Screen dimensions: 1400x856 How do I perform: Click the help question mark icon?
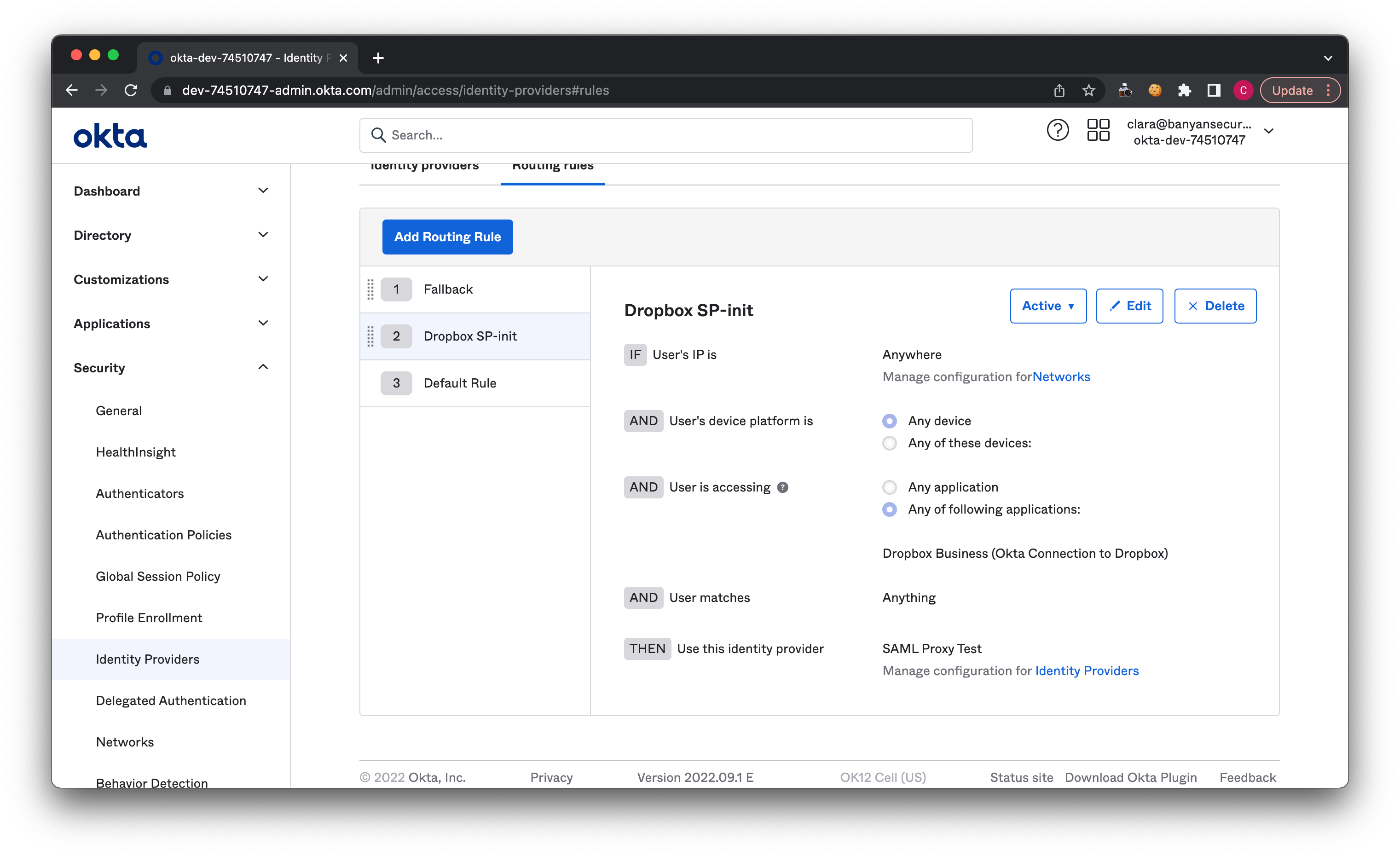point(1058,131)
